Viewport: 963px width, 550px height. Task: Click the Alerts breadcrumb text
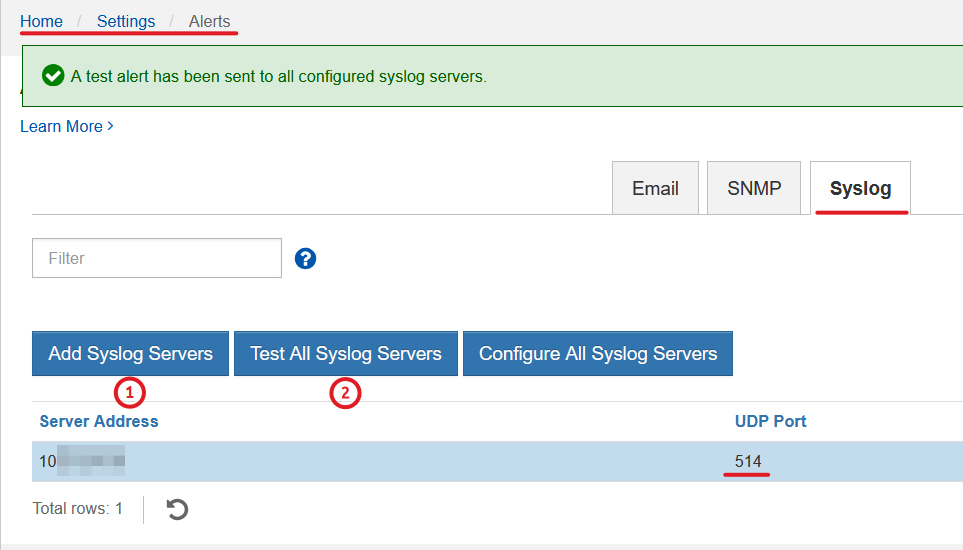click(x=209, y=21)
